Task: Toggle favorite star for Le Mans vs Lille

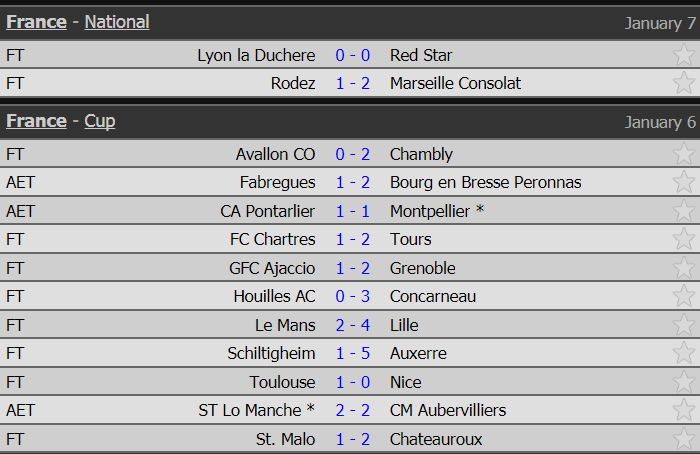Action: point(684,325)
